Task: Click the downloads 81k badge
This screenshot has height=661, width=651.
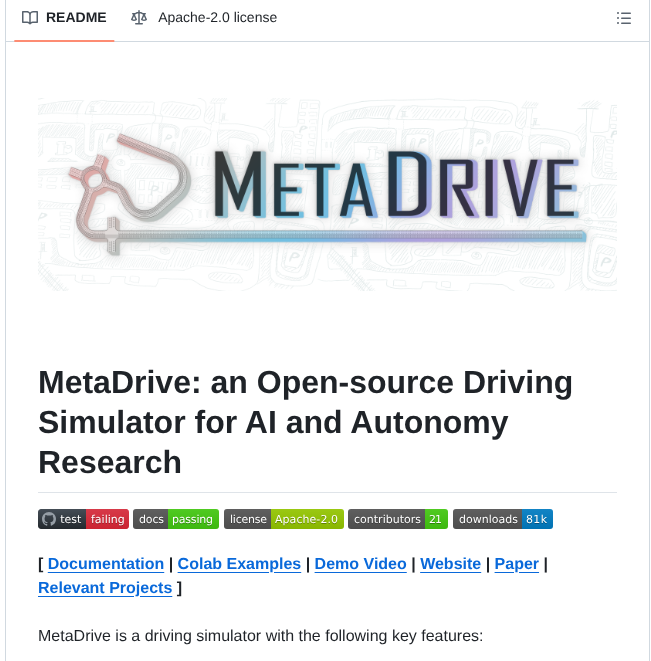Action: (503, 519)
